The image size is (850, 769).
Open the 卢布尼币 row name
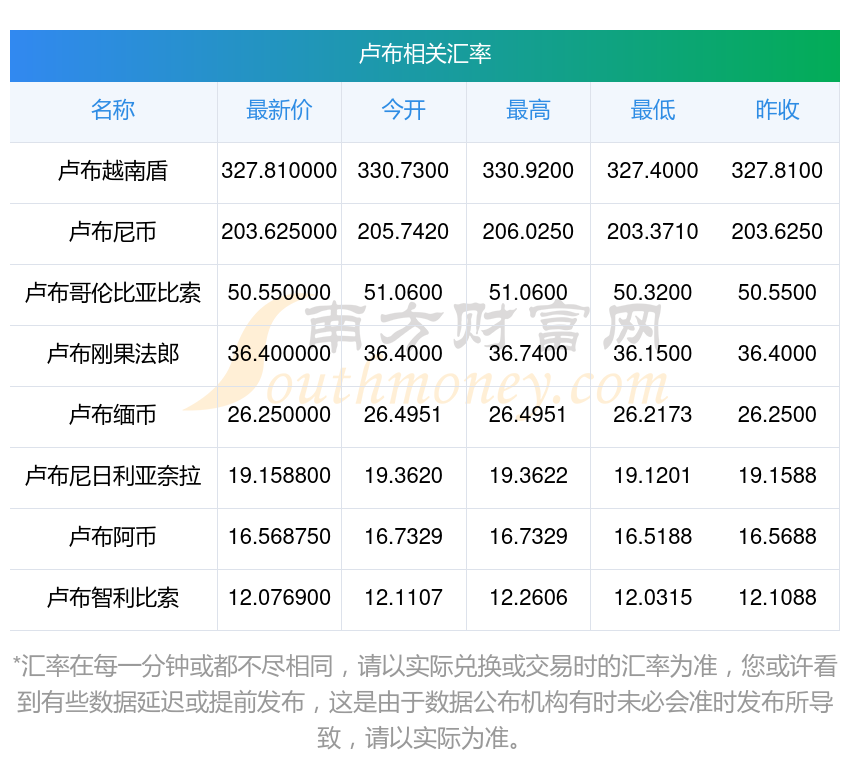[113, 232]
